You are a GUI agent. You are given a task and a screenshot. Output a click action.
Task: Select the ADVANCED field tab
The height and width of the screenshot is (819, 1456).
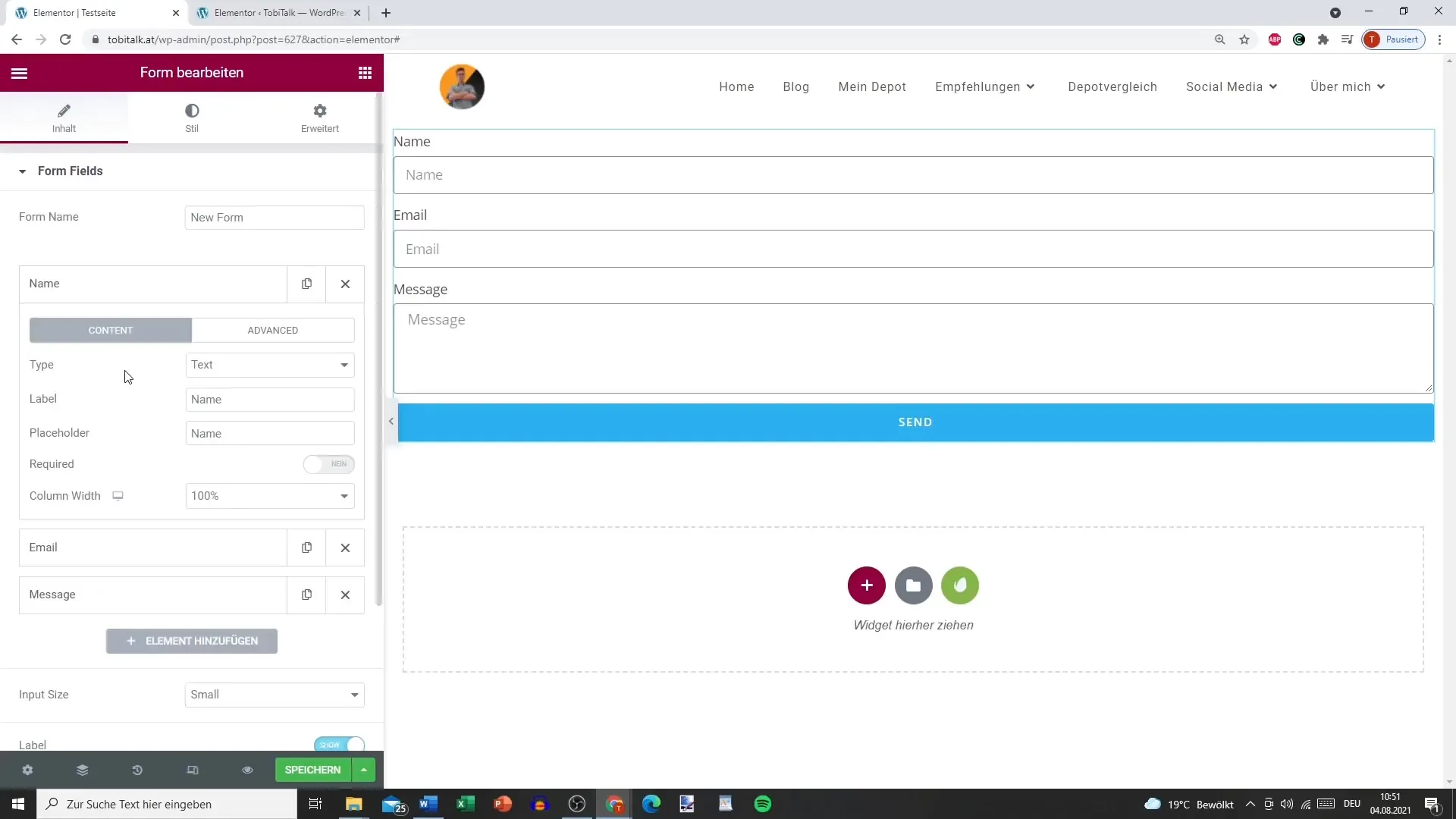[272, 331]
